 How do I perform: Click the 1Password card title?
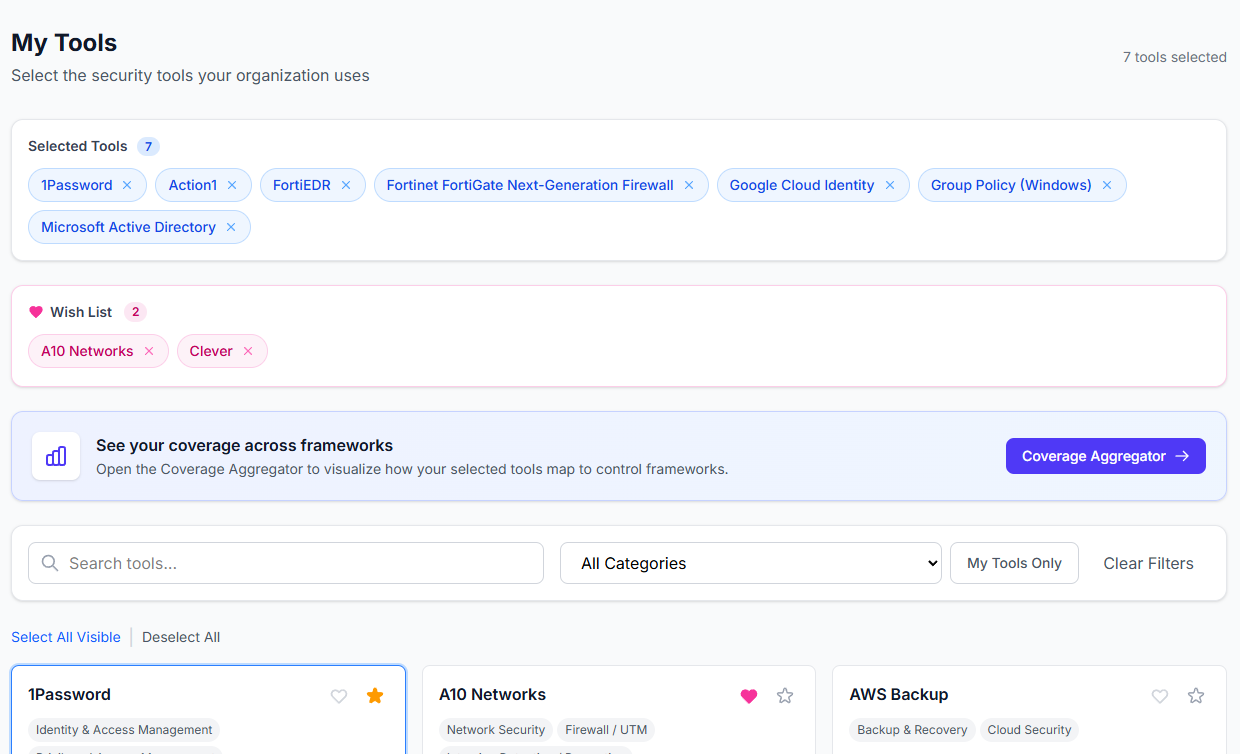(x=69, y=694)
